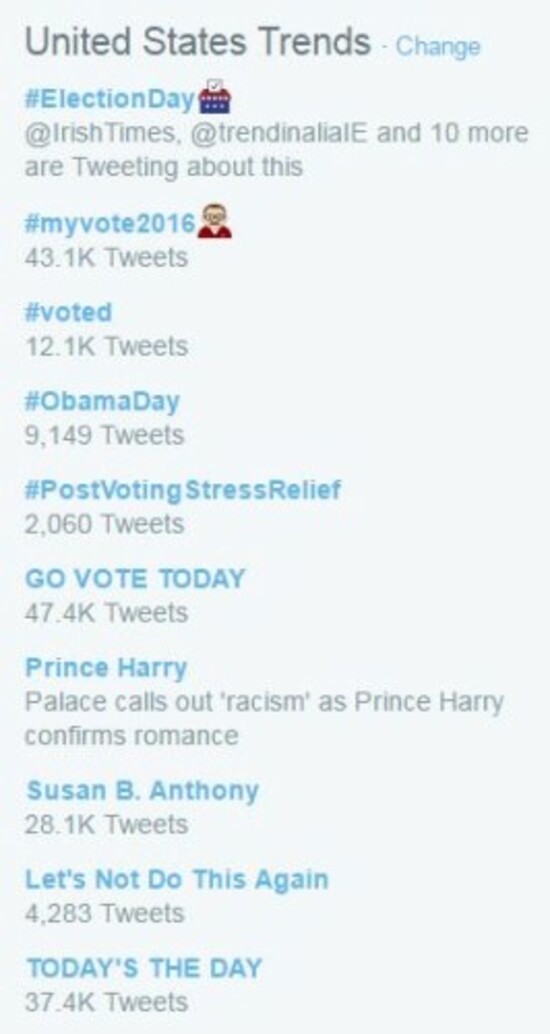Open the Susan B. Anthony trend
550x1034 pixels.
tap(142, 790)
